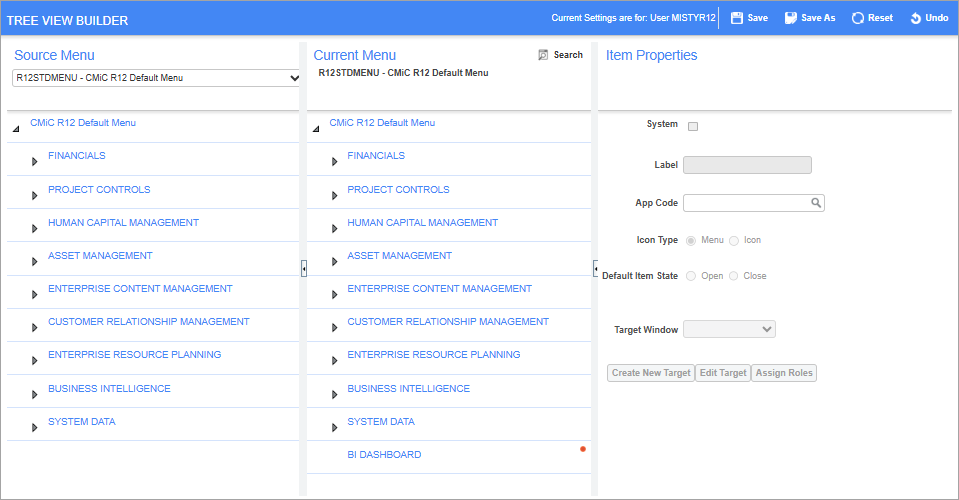Select SYSTEM DATA label in Source Menu
Screen dimensions: 959x500
coord(81,422)
